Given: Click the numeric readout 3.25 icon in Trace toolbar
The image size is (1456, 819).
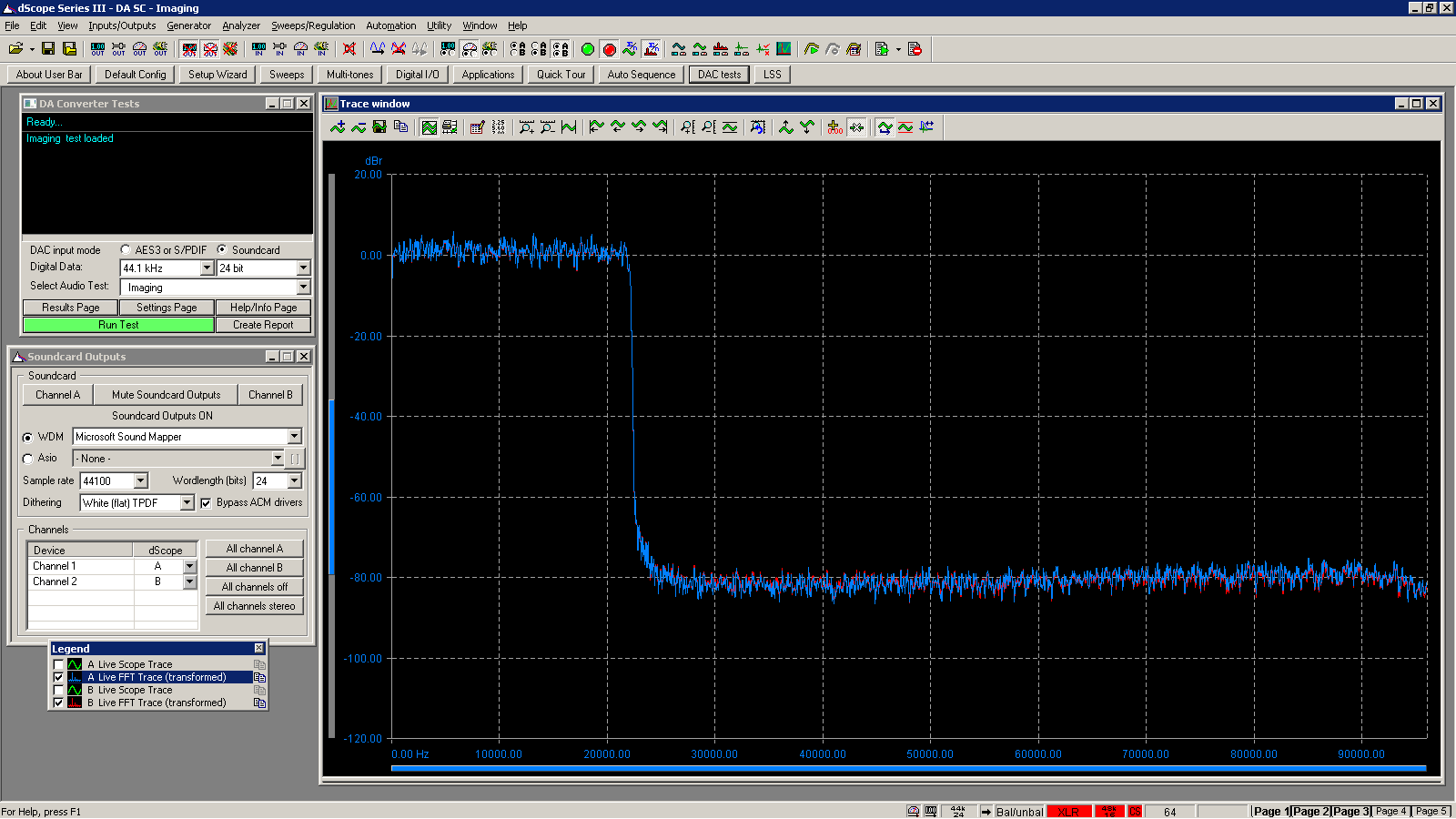Looking at the screenshot, I should click(498, 127).
